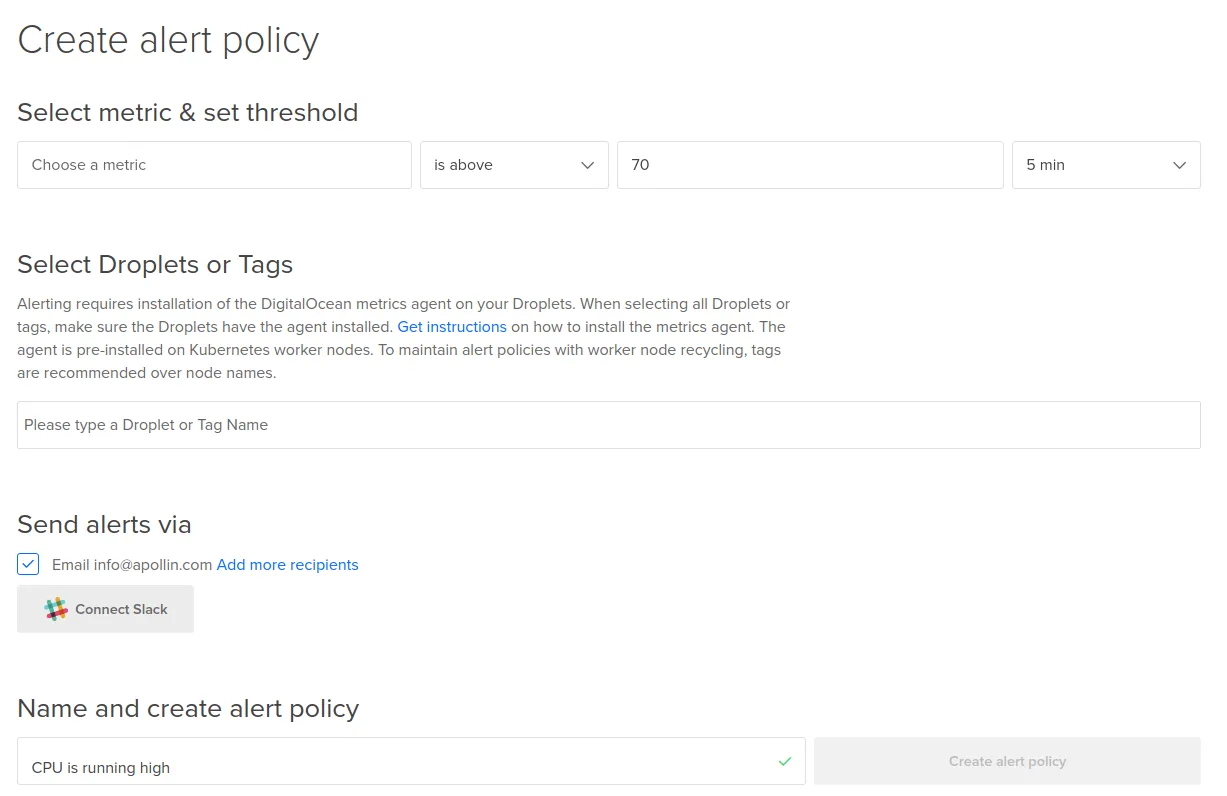Click the chevron on the 5 min dropdown
The height and width of the screenshot is (796, 1227).
(1180, 166)
